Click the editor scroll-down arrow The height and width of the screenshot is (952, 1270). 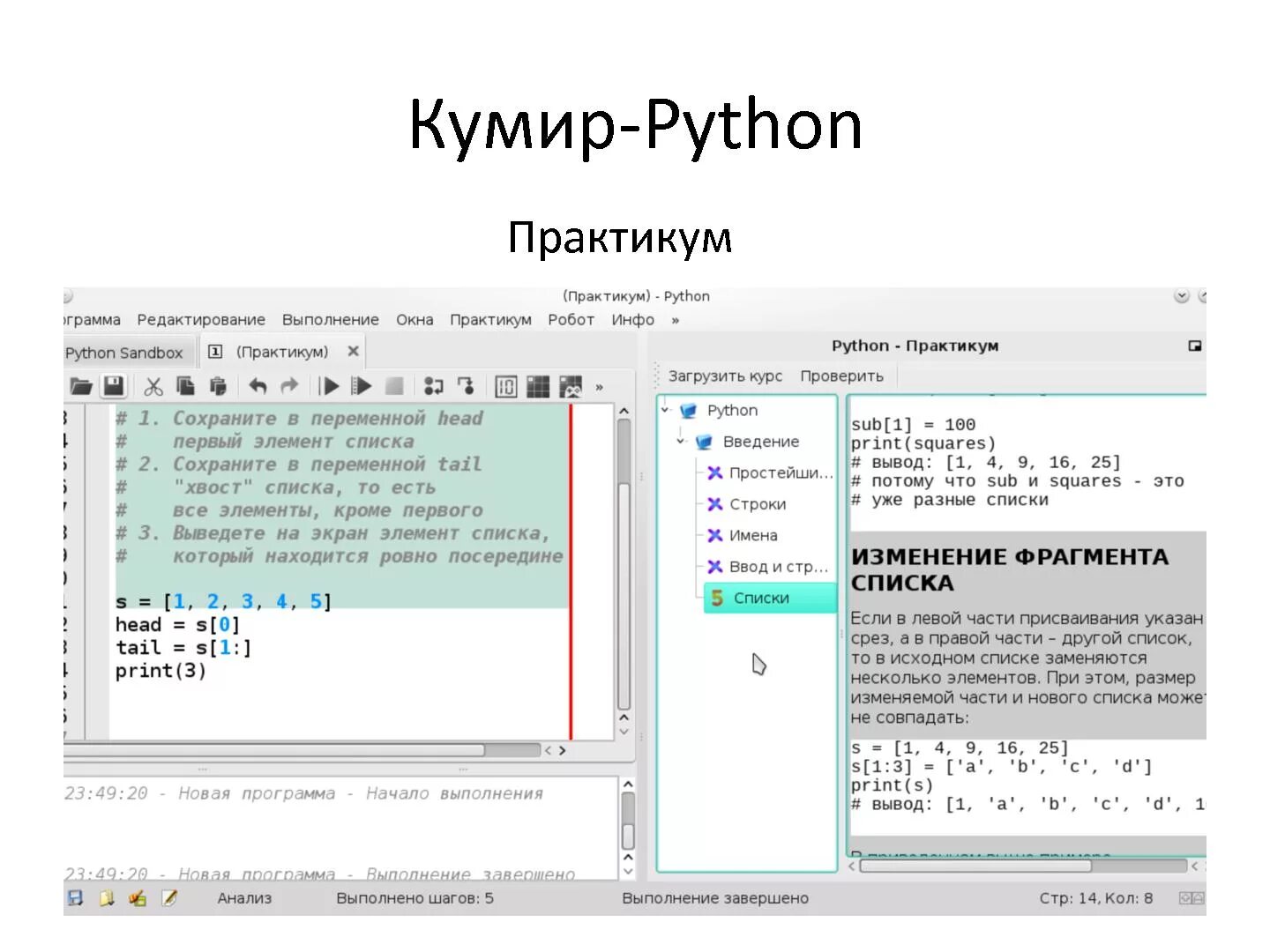click(624, 731)
